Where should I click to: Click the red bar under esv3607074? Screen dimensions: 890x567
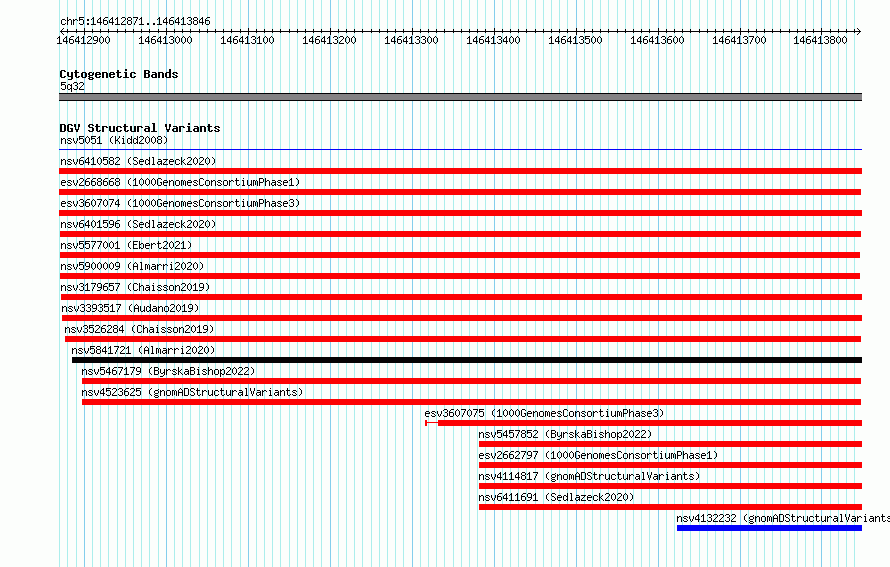tap(460, 213)
